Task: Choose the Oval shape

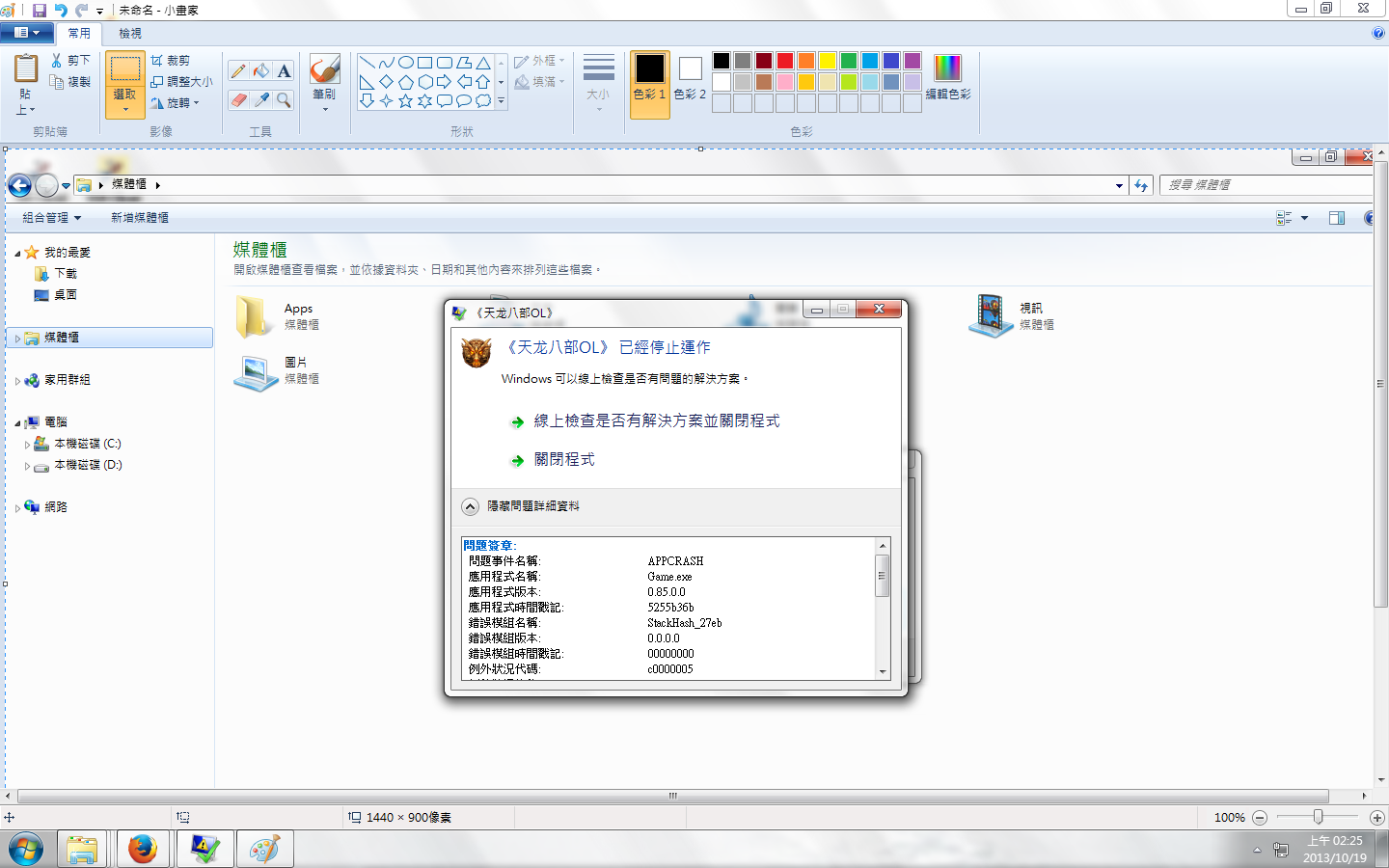Action: (x=405, y=63)
